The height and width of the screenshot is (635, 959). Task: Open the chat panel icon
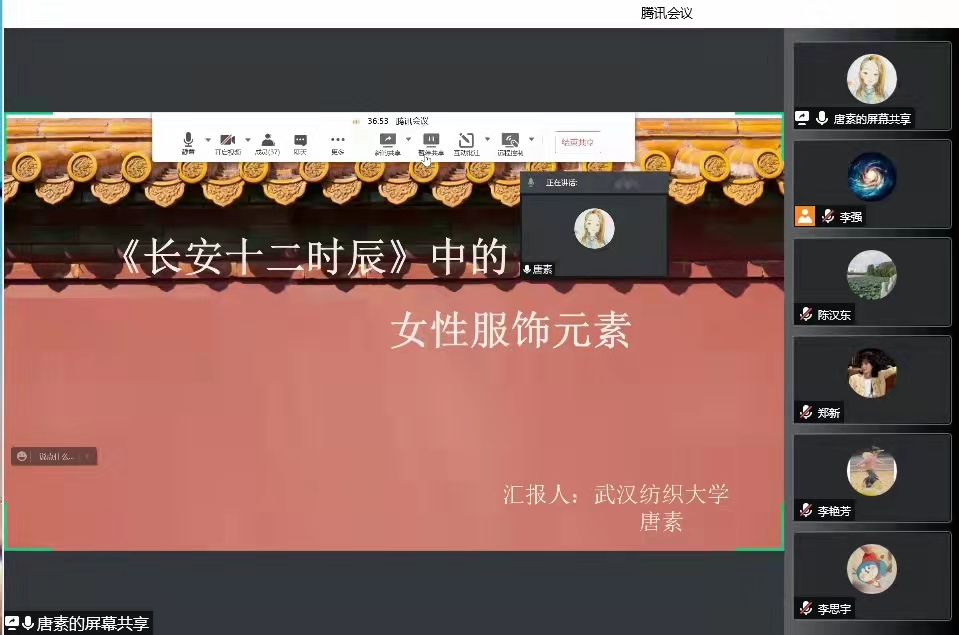click(300, 142)
